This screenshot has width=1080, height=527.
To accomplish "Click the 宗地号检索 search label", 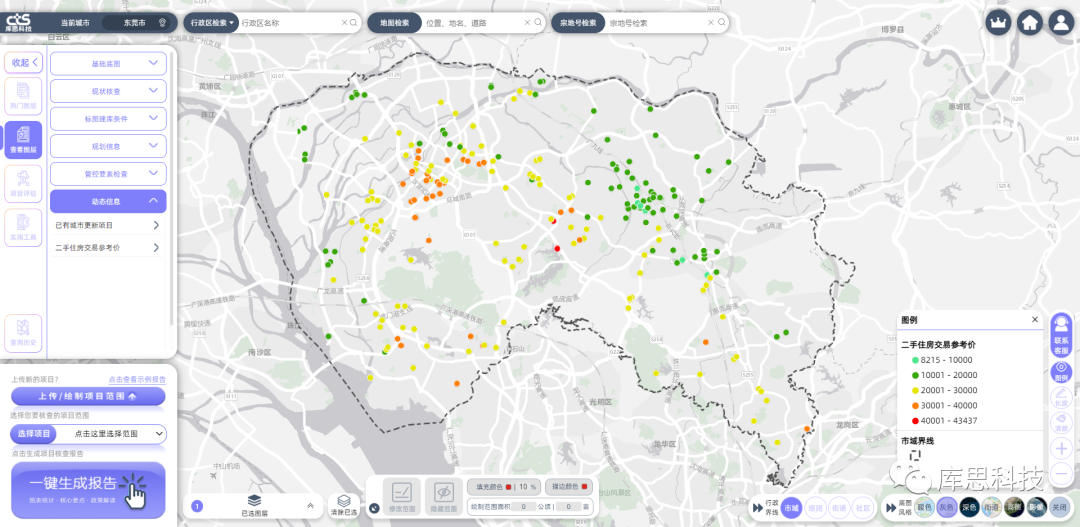I will (578, 23).
